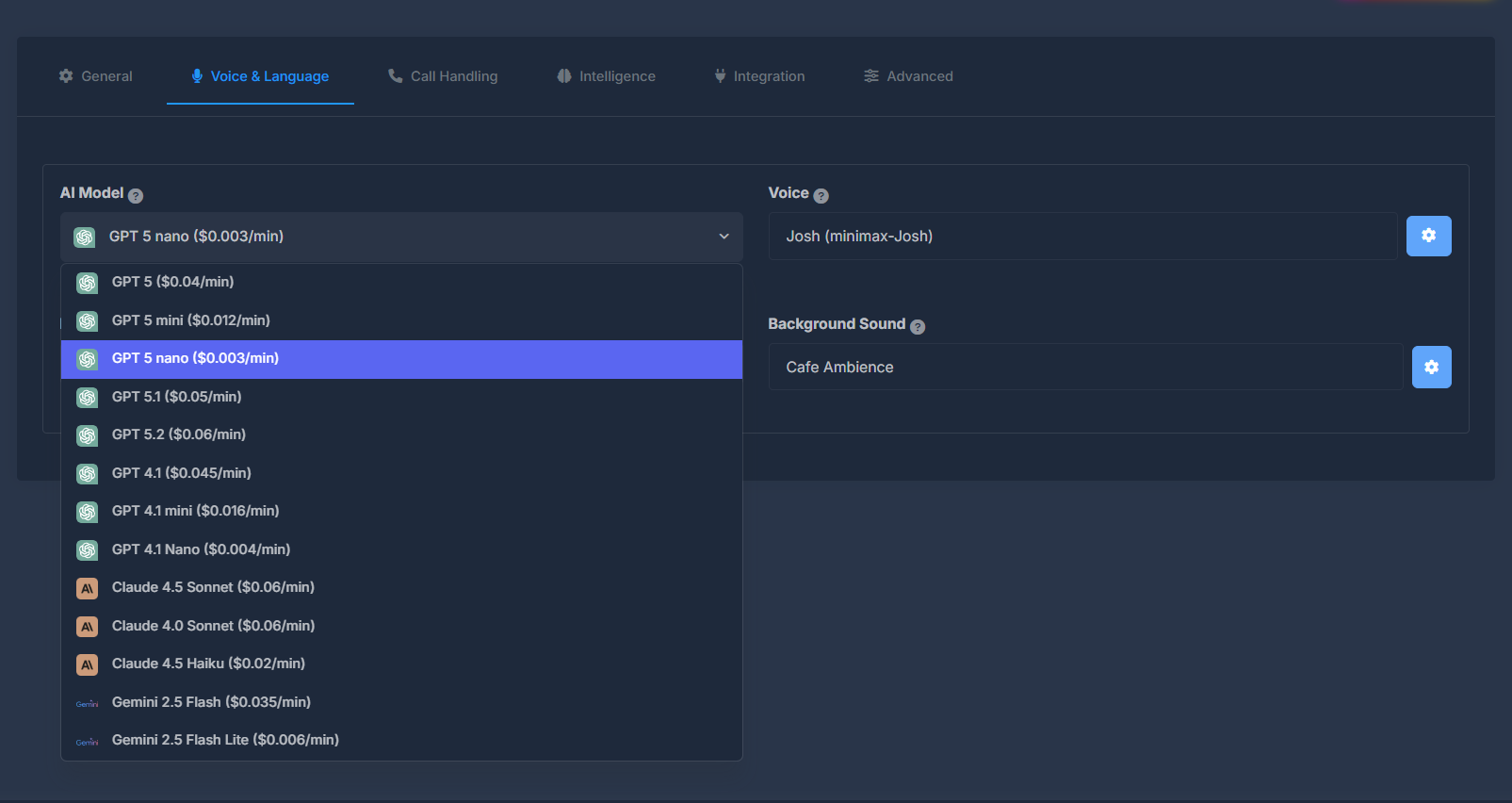
Task: Choose Gemini 2.5 Flash ($0.035/min)
Action: (x=401, y=703)
